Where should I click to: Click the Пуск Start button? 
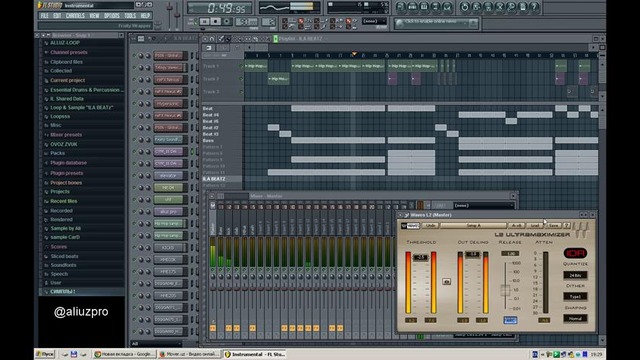pyautogui.click(x=45, y=354)
